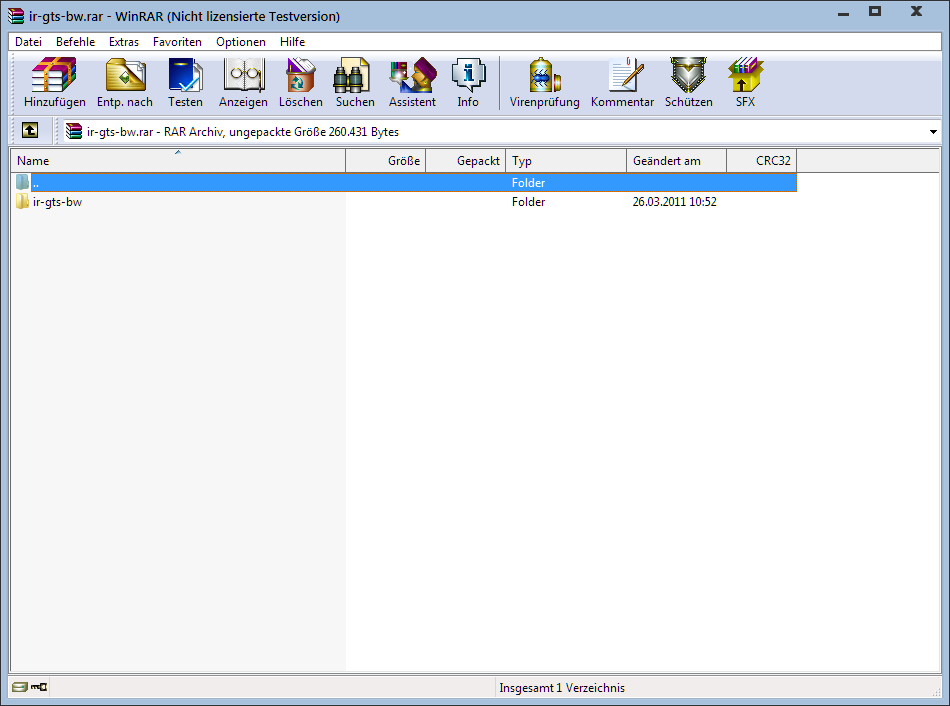Open the Anzeigen viewer icon
This screenshot has width=950, height=706.
pos(243,82)
